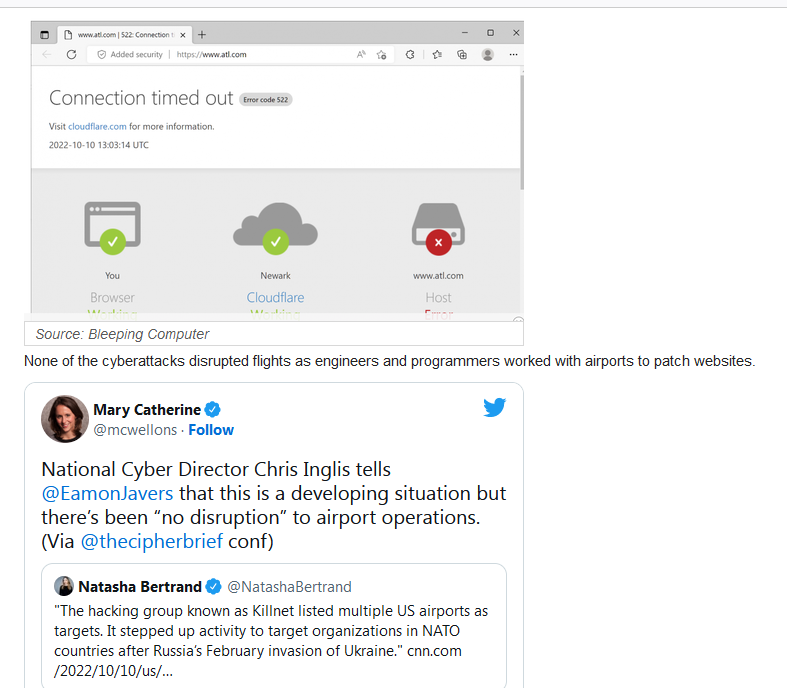Click the 2022-10-10 13:03:14 UTC timestamp
Image resolution: width=787 pixels, height=688 pixels.
[99, 145]
